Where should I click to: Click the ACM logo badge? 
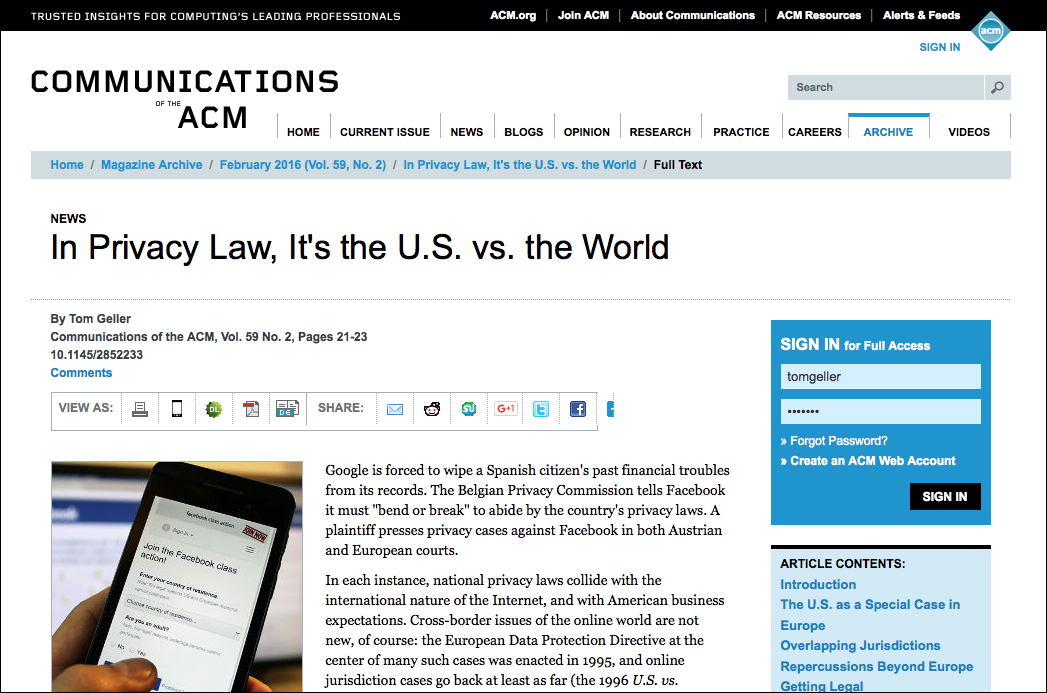(x=989, y=32)
